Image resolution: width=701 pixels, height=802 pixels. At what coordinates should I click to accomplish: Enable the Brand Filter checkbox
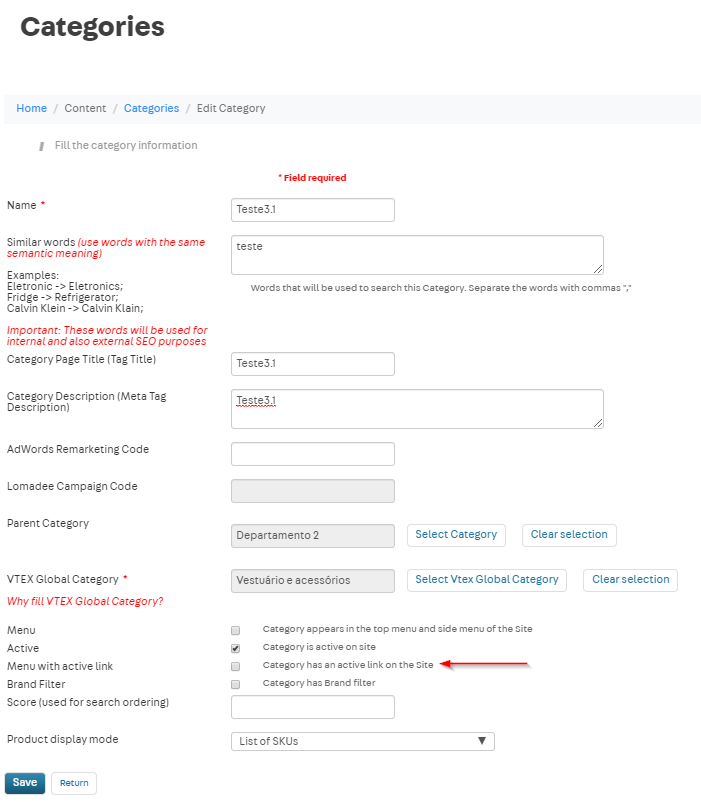pos(236,684)
